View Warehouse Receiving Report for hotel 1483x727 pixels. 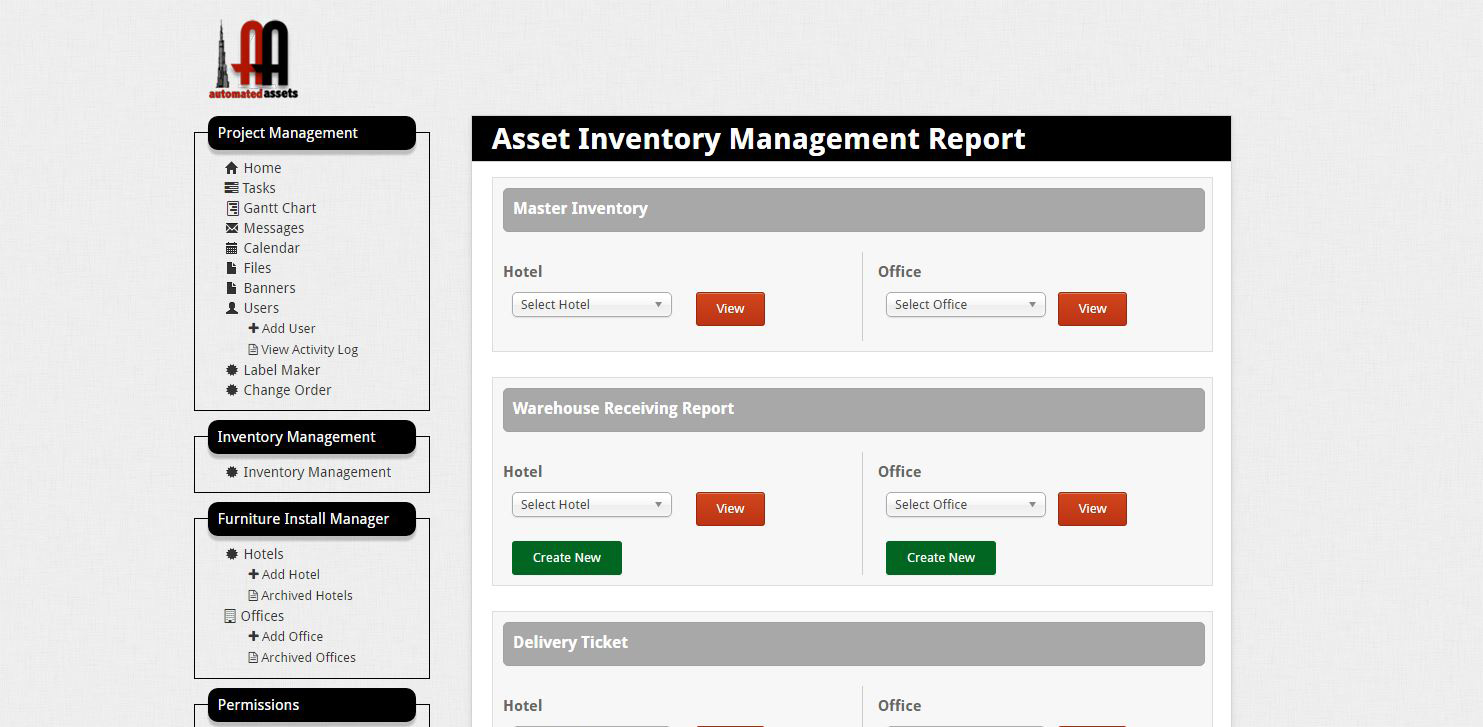tap(730, 509)
